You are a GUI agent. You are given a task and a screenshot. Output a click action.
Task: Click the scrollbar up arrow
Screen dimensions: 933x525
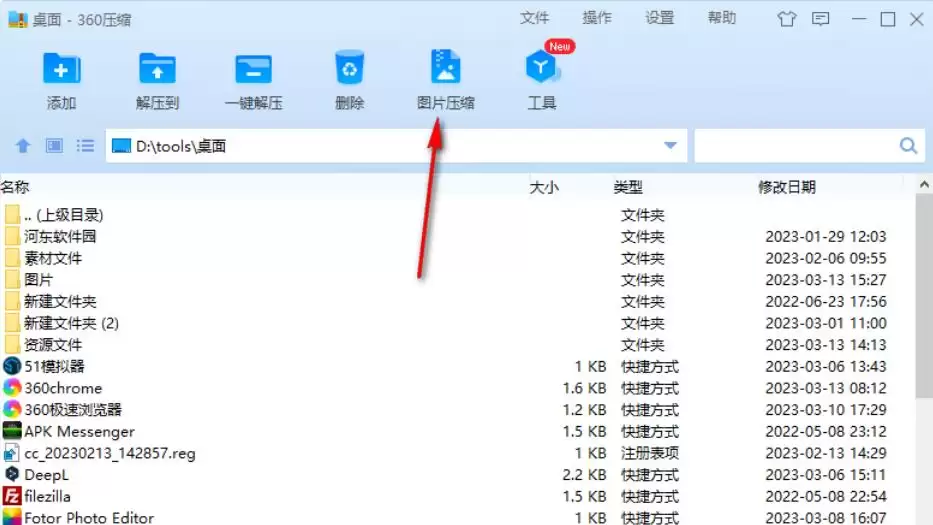click(x=924, y=185)
